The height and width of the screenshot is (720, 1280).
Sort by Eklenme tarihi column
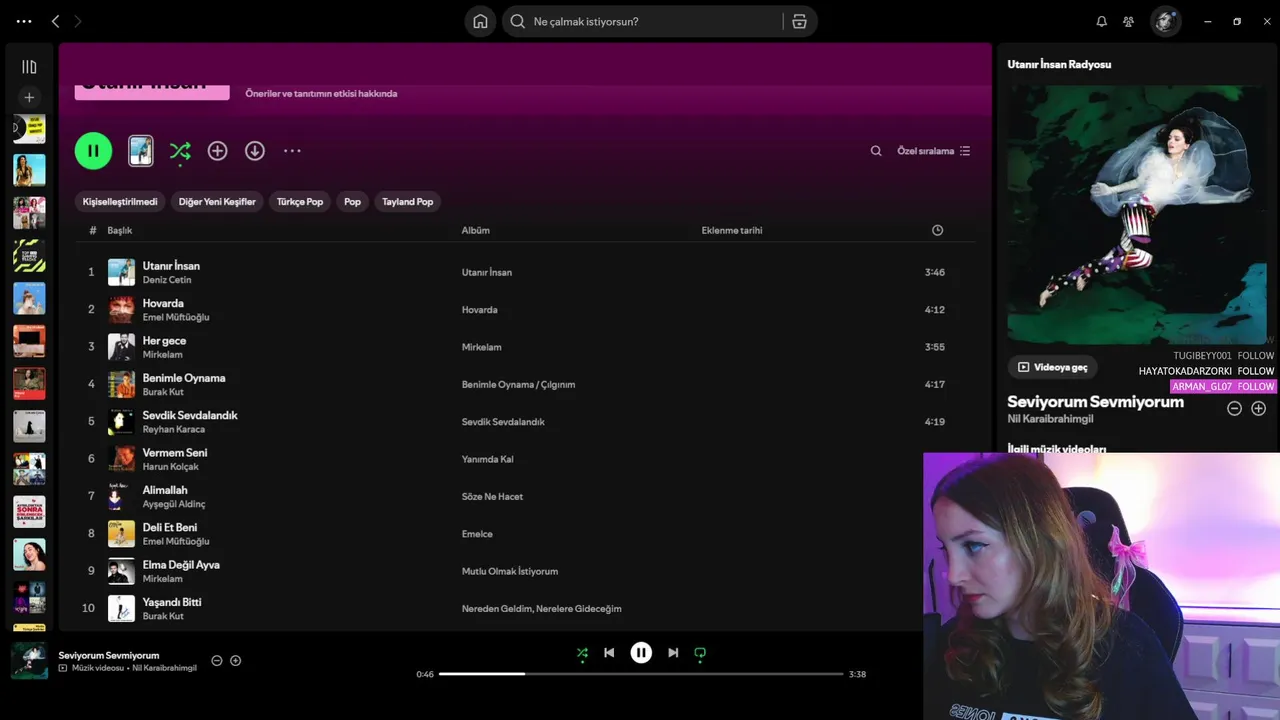pos(732,231)
